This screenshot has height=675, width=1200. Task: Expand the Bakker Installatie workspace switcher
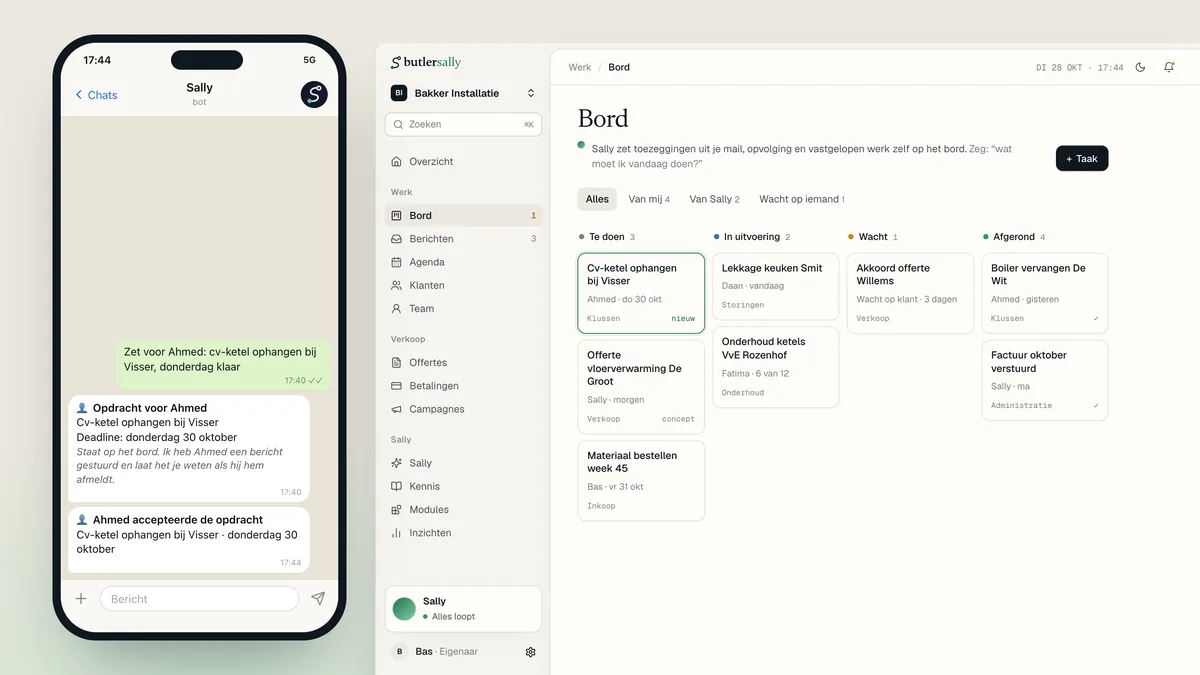pos(463,93)
